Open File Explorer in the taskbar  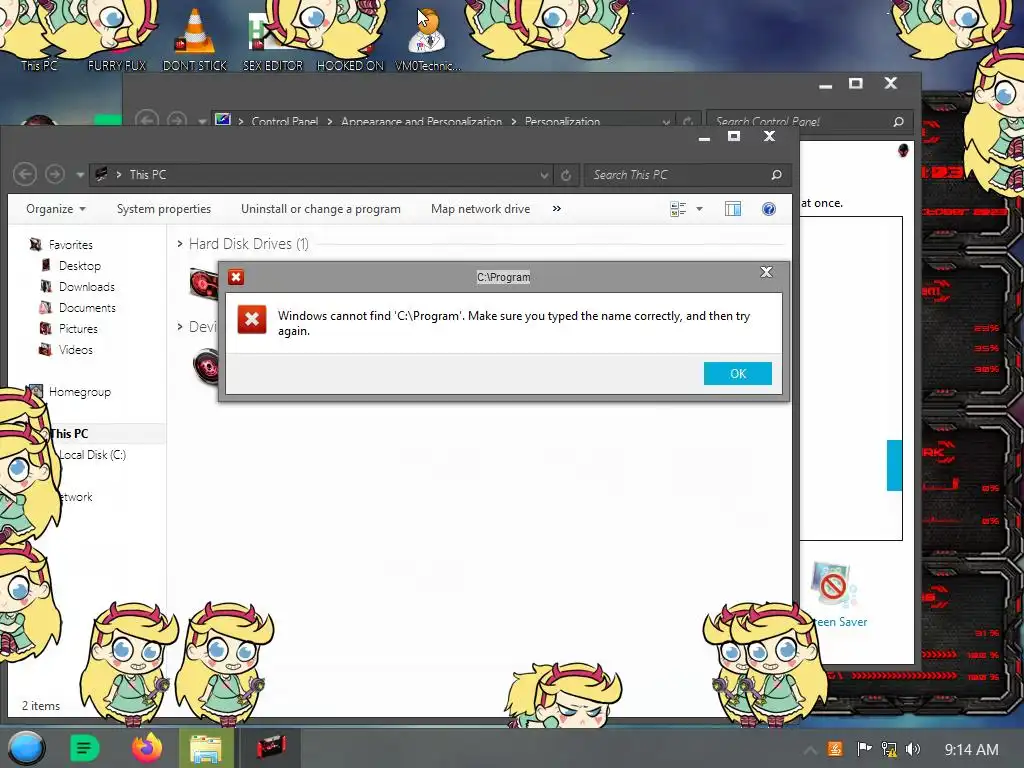206,748
